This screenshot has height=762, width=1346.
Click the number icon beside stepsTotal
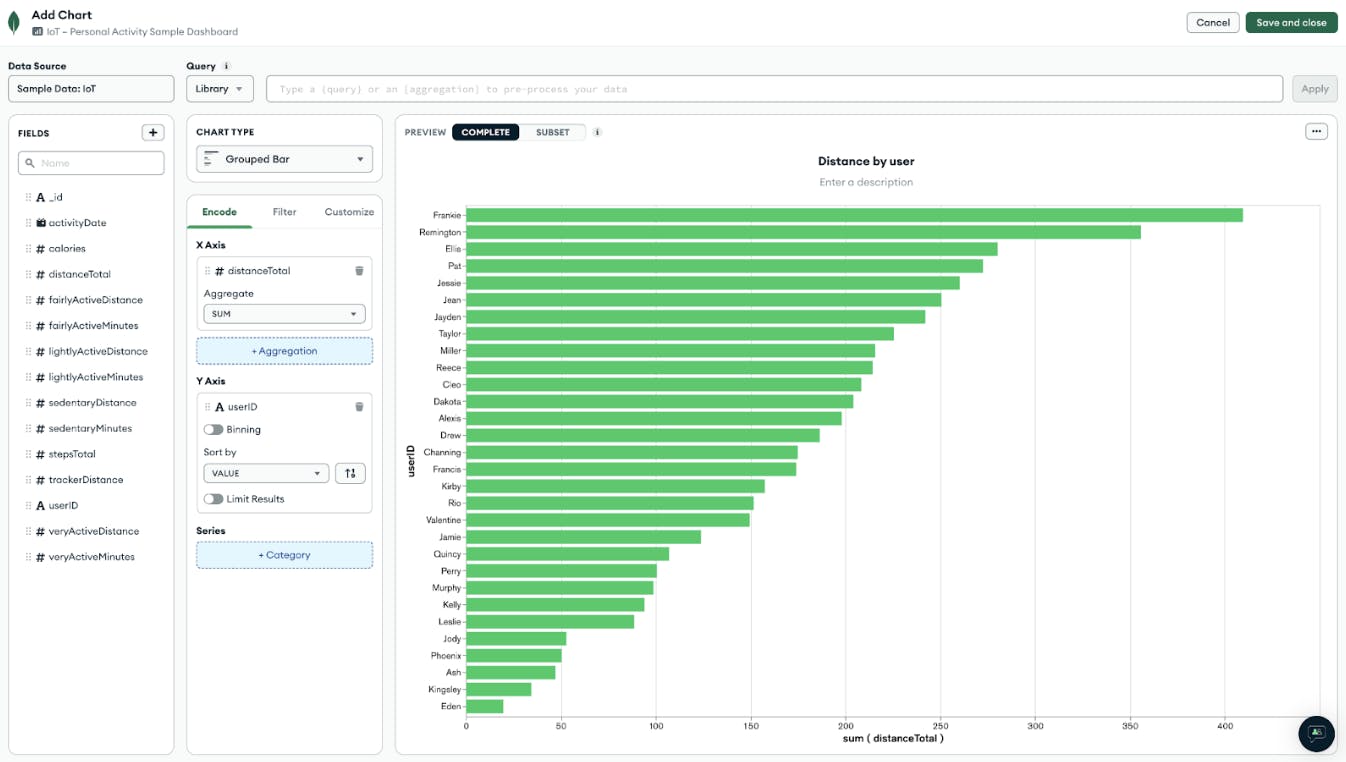tap(40, 454)
